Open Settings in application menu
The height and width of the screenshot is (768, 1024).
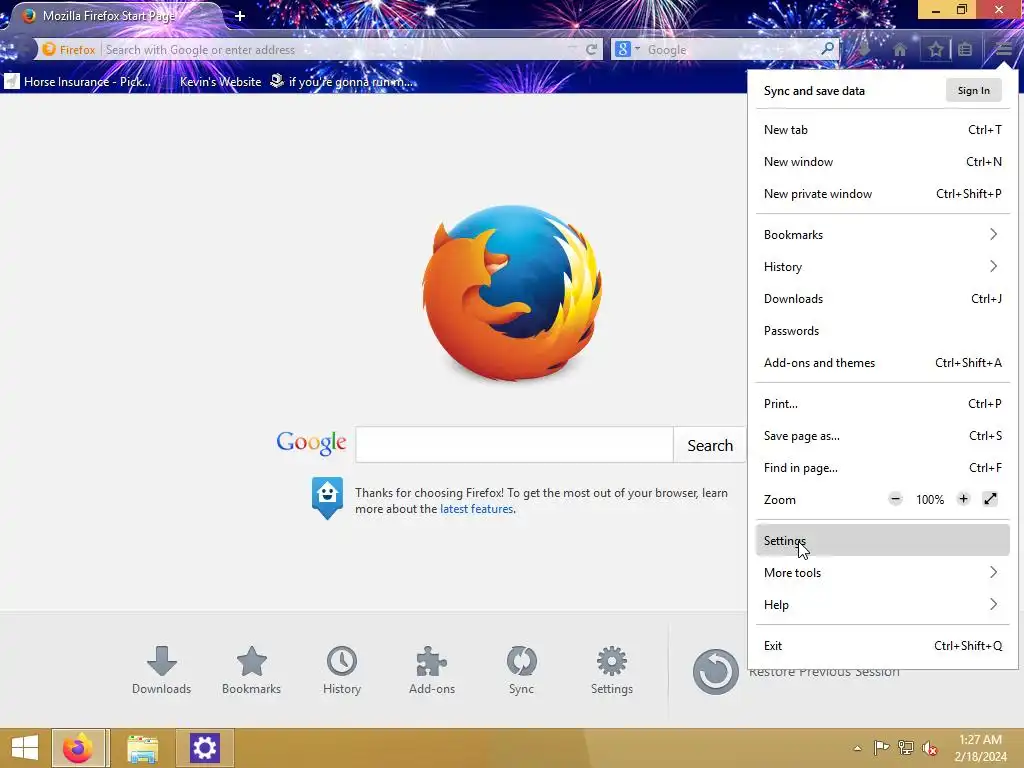tap(882, 541)
